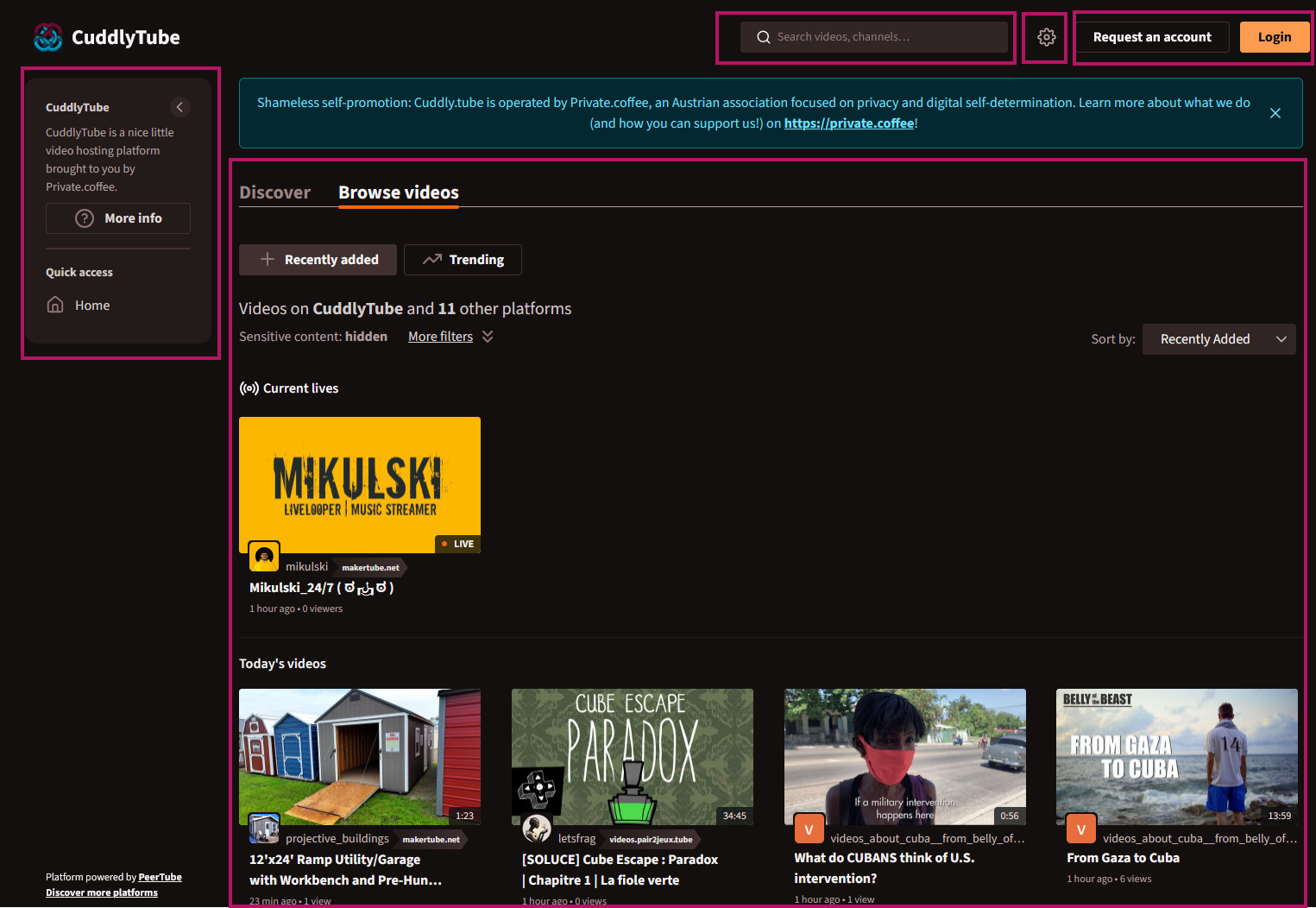
Task: Collapse the sidebar with chevron arrow
Action: [179, 107]
